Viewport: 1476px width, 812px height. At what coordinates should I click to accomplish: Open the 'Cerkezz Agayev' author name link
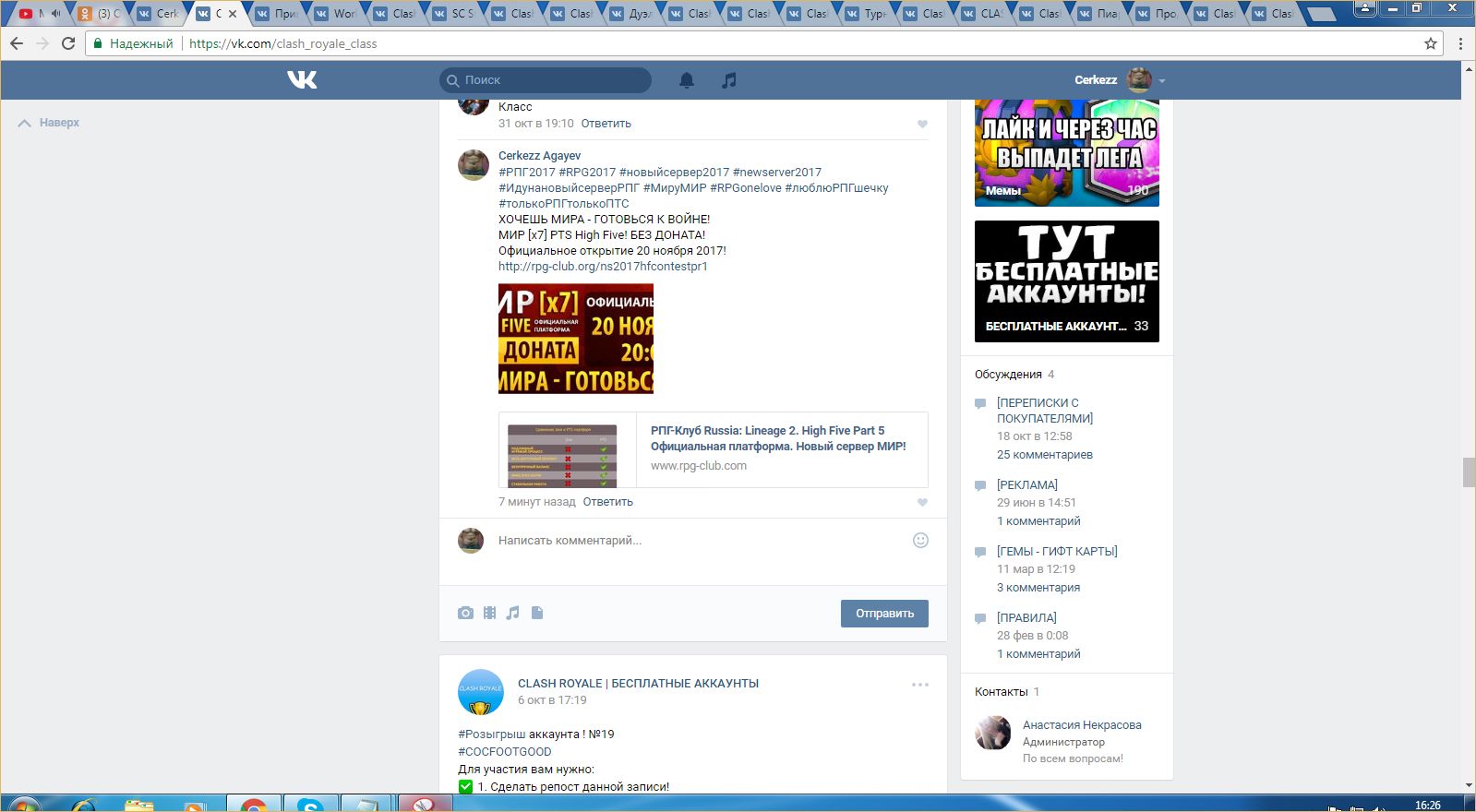coord(540,156)
